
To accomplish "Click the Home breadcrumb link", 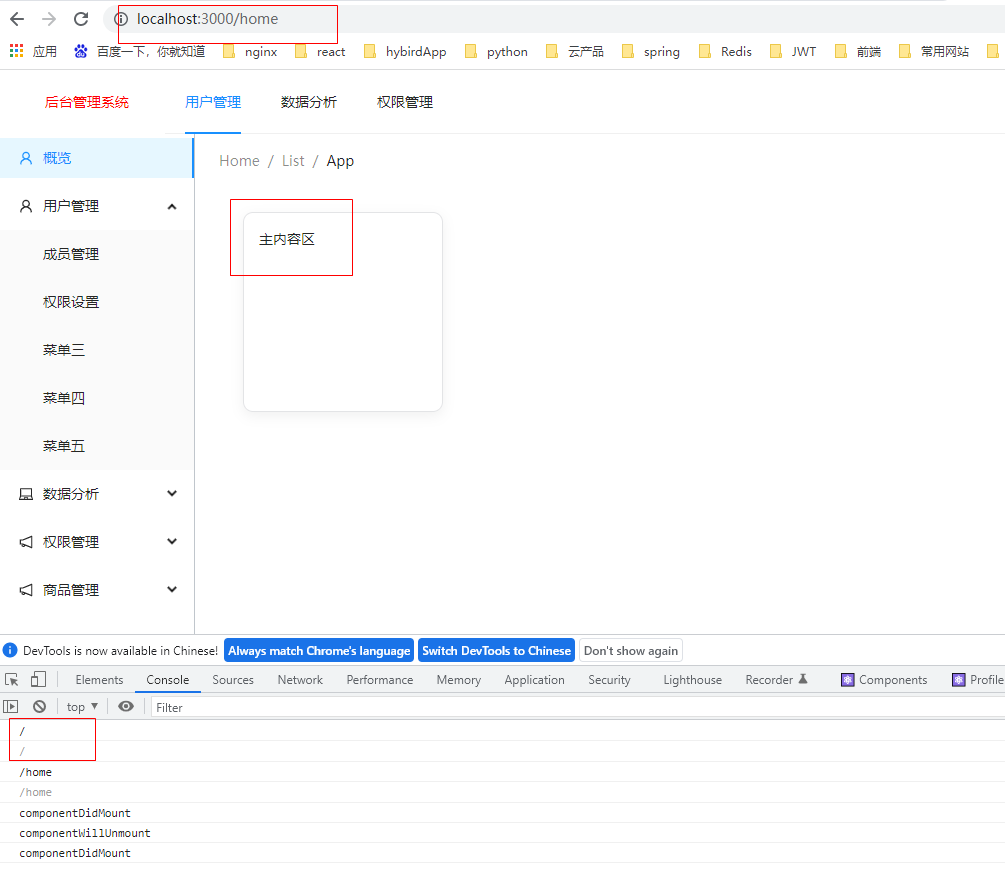I will pyautogui.click(x=239, y=161).
